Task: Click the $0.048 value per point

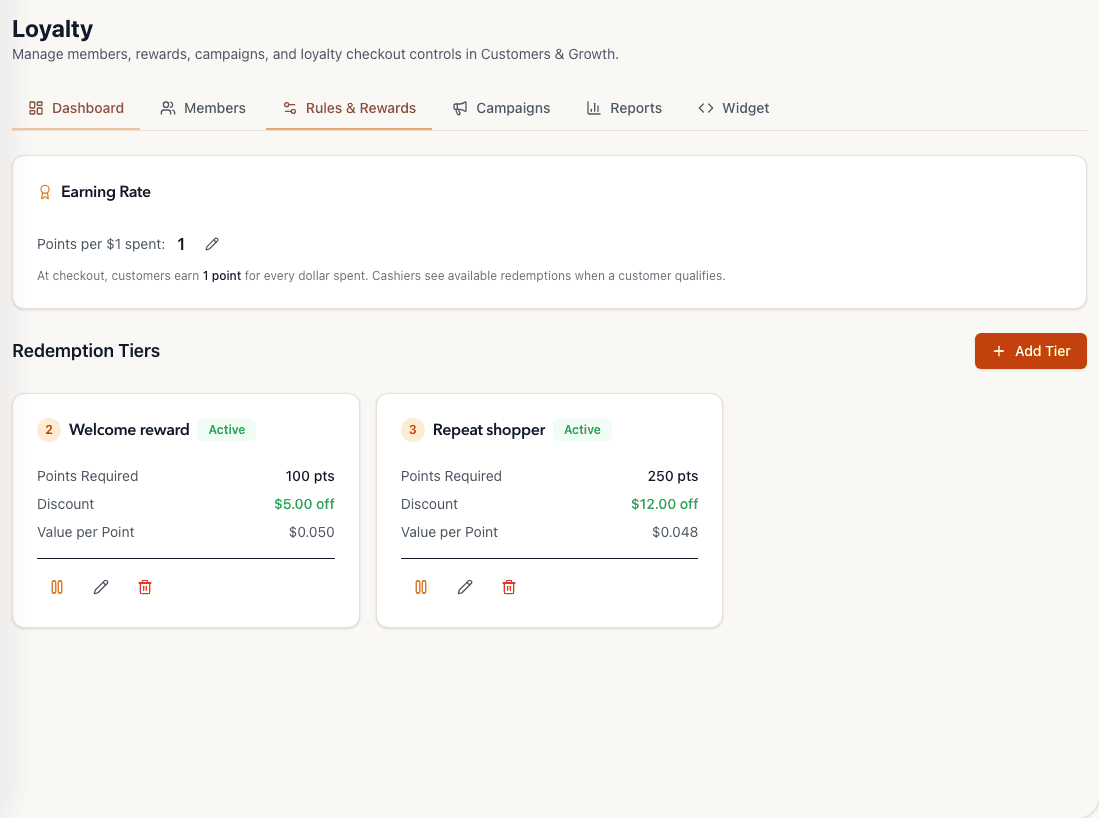Action: (675, 532)
